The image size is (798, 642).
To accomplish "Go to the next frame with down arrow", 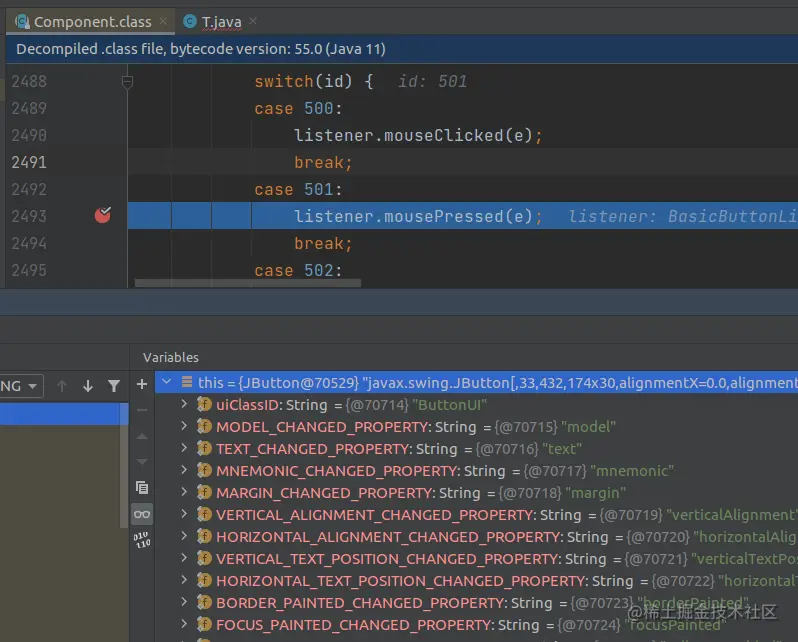I will tap(88, 386).
